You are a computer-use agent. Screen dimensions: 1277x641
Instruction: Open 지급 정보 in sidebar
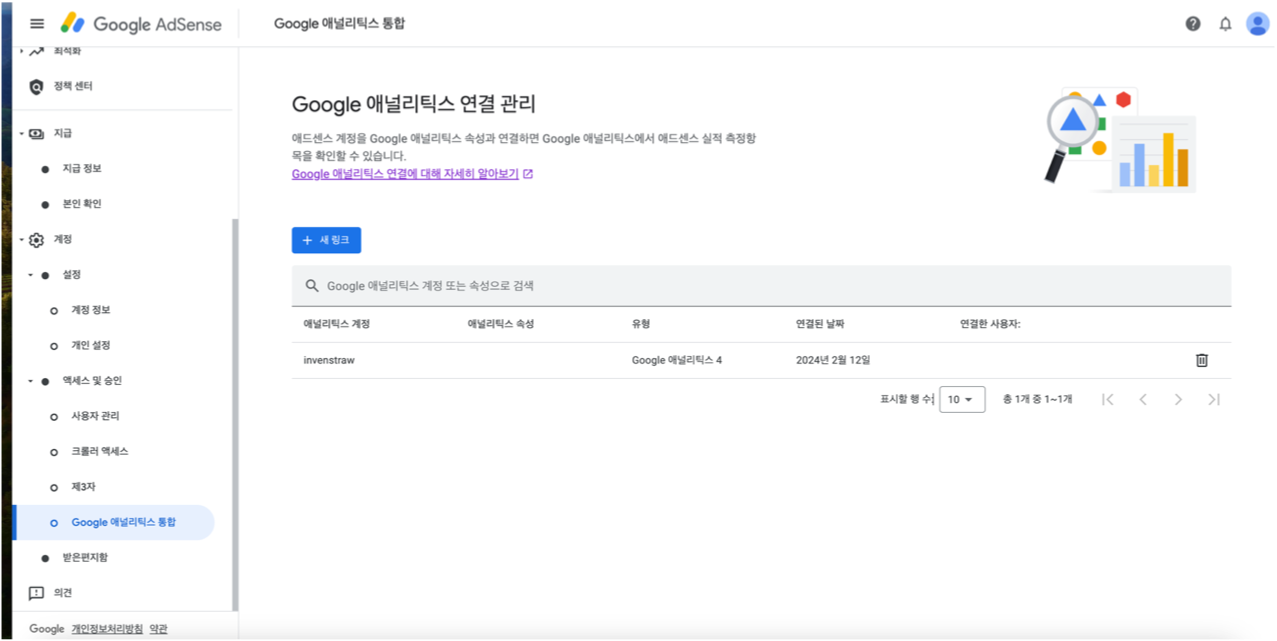[82, 169]
